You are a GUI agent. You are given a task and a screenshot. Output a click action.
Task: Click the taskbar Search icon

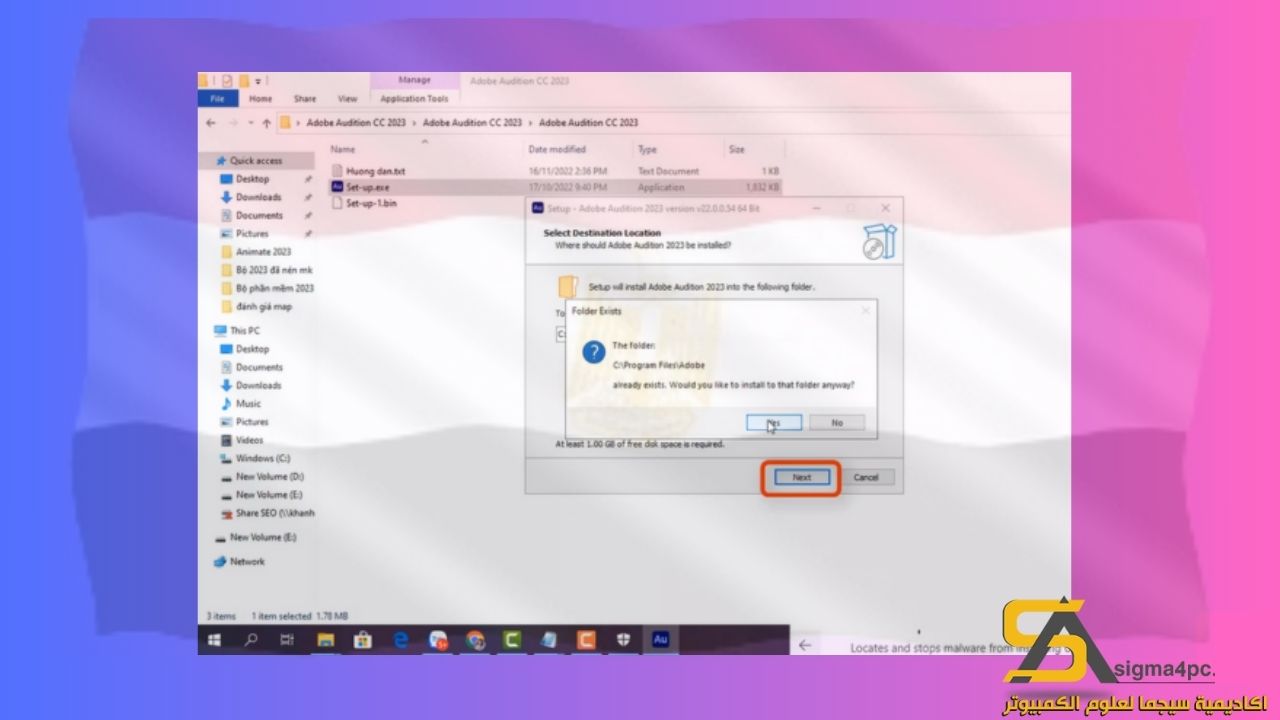(251, 640)
